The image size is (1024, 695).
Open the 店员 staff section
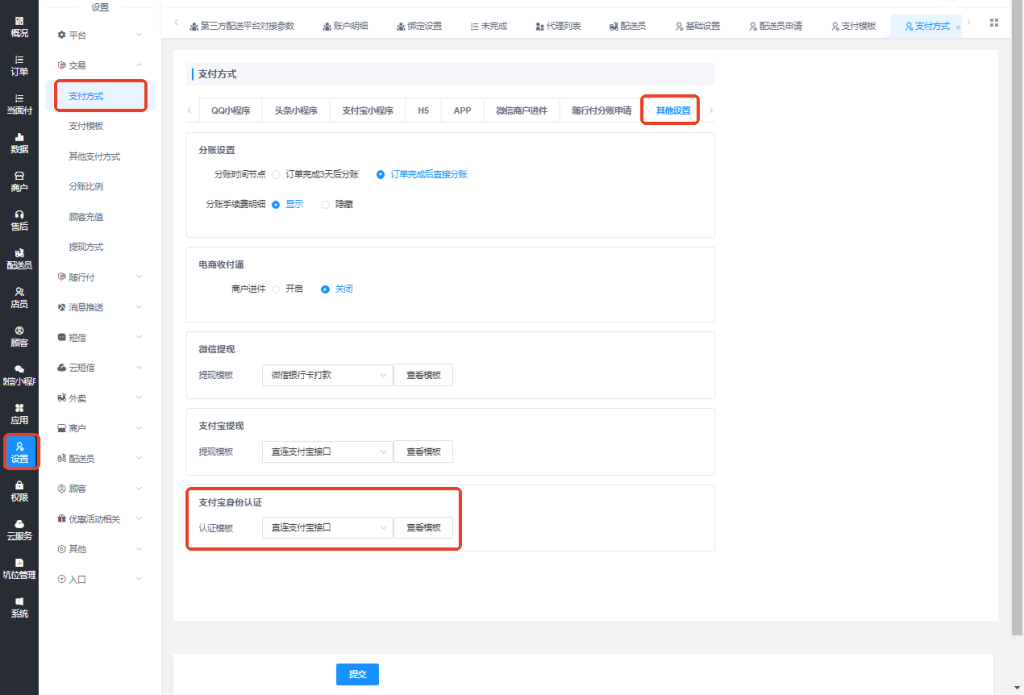click(19, 297)
